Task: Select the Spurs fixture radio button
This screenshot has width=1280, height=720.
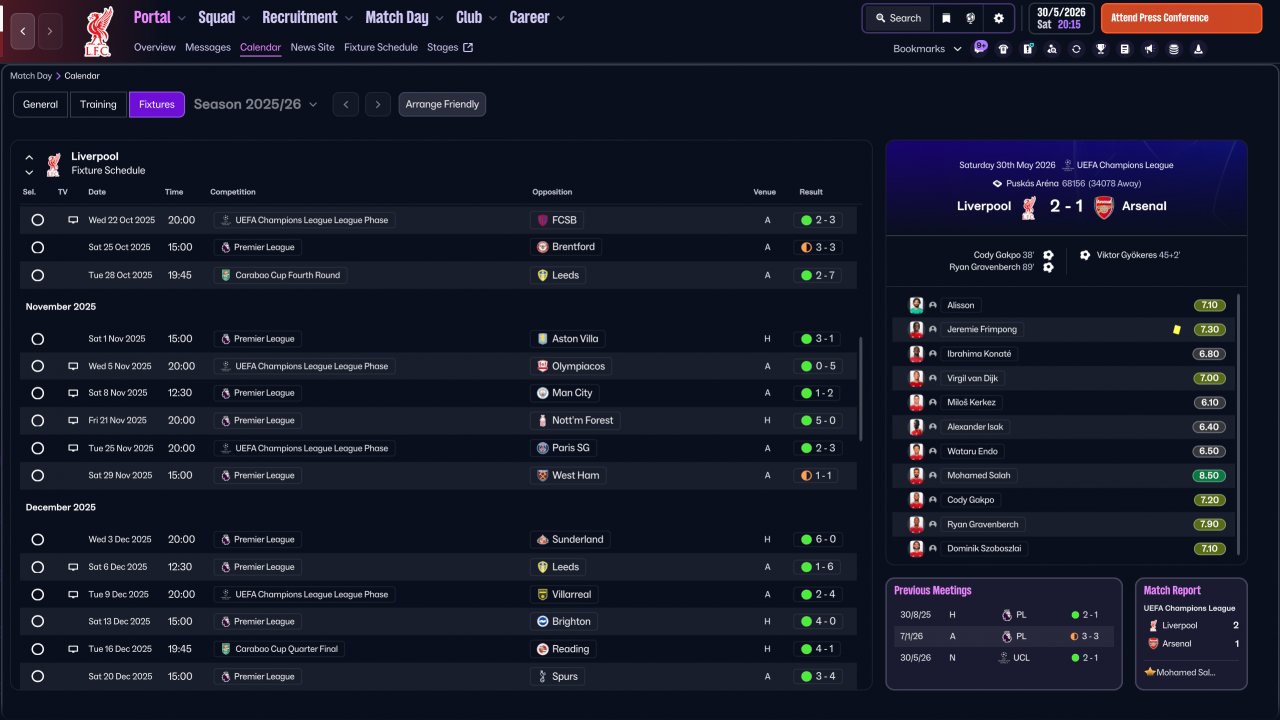Action: point(38,676)
